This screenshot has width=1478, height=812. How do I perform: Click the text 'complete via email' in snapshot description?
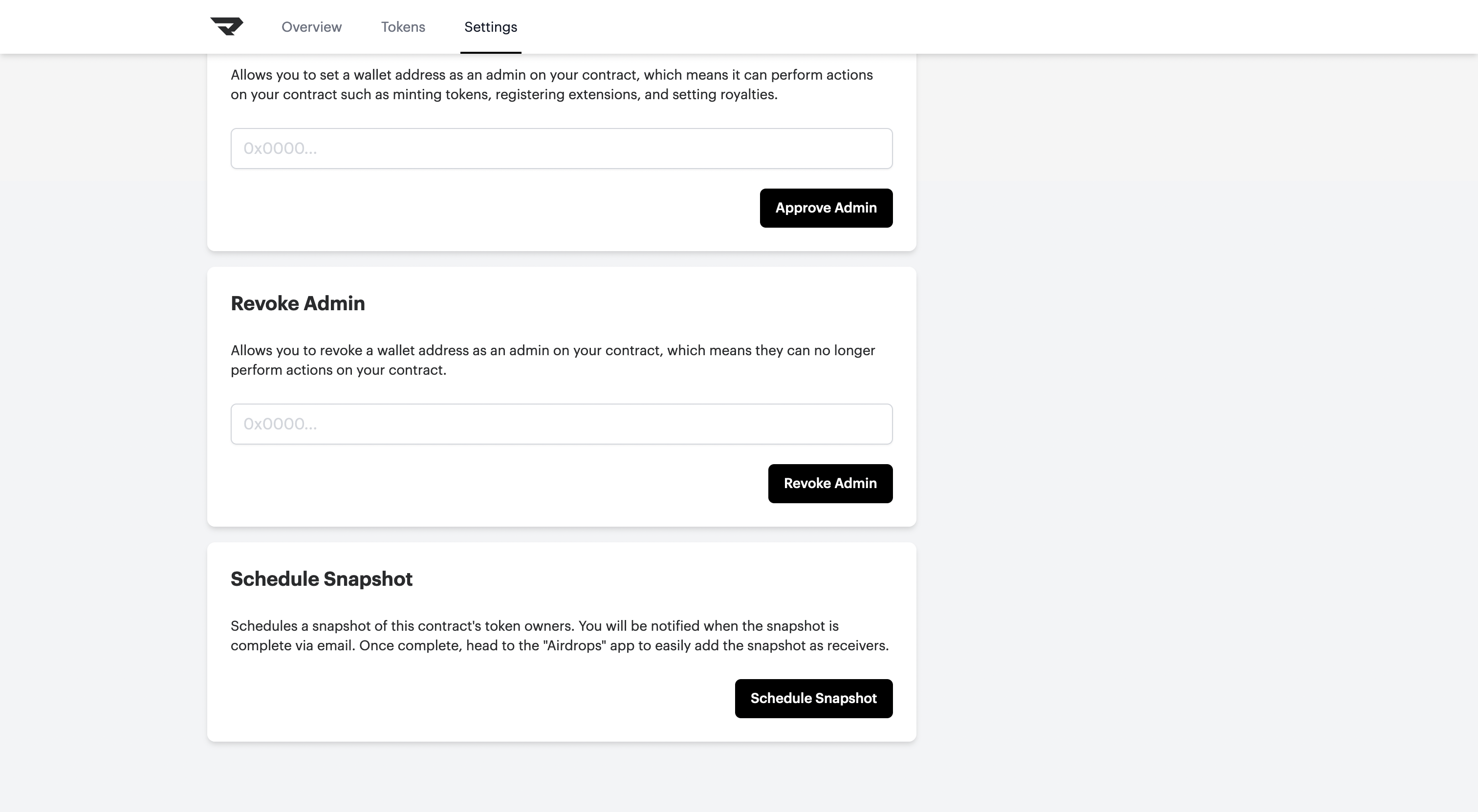293,646
